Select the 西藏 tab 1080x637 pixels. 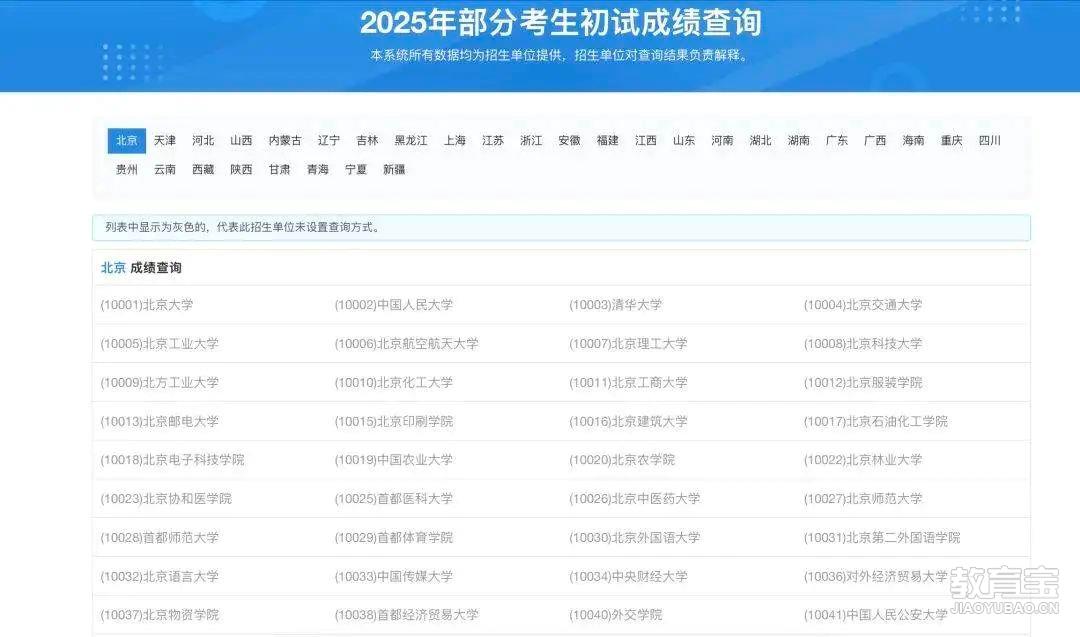click(203, 169)
